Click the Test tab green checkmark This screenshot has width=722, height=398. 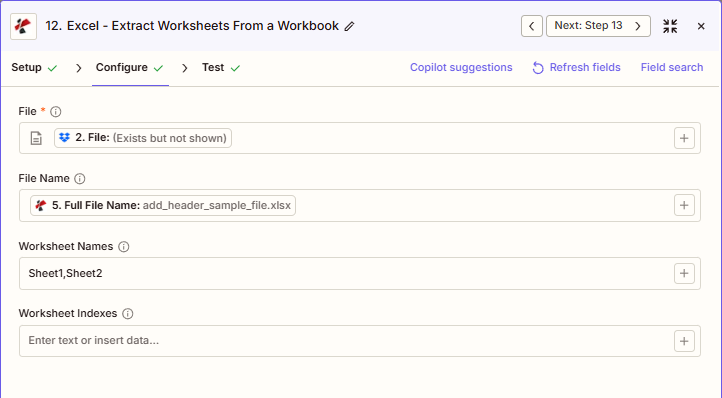235,68
